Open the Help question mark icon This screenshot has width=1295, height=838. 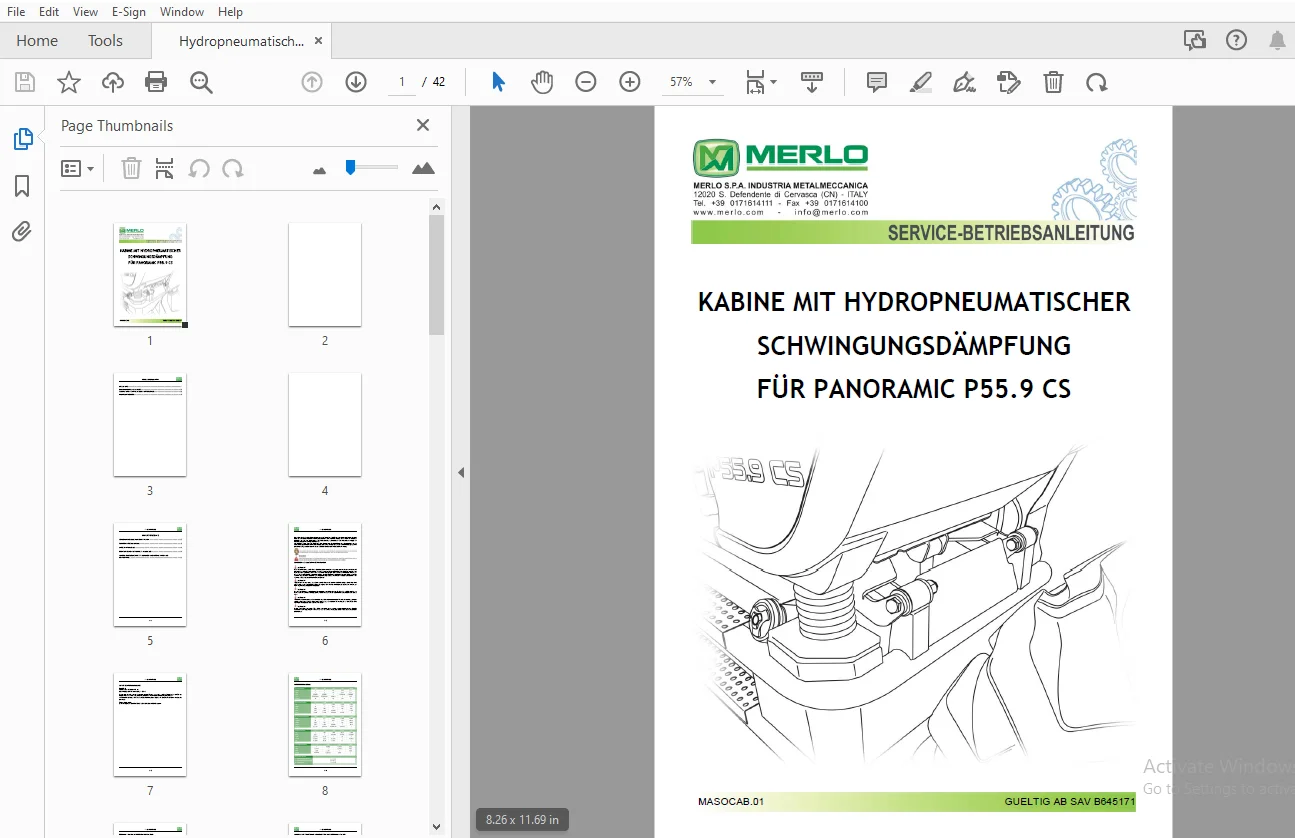coord(1237,40)
